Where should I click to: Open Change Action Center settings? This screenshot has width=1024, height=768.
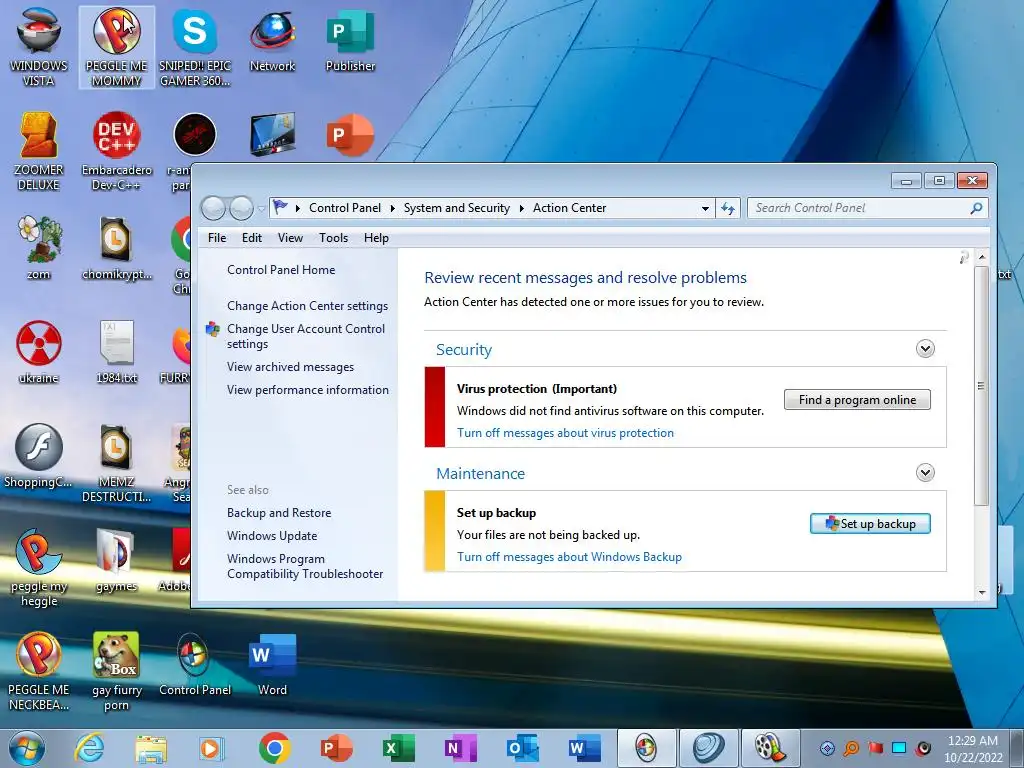click(307, 306)
